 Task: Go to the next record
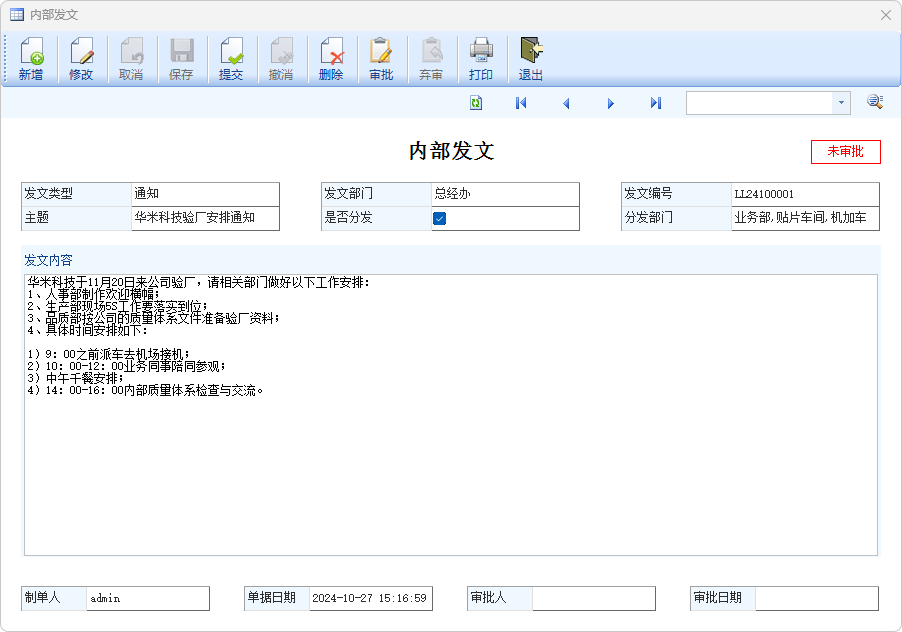(x=611, y=103)
